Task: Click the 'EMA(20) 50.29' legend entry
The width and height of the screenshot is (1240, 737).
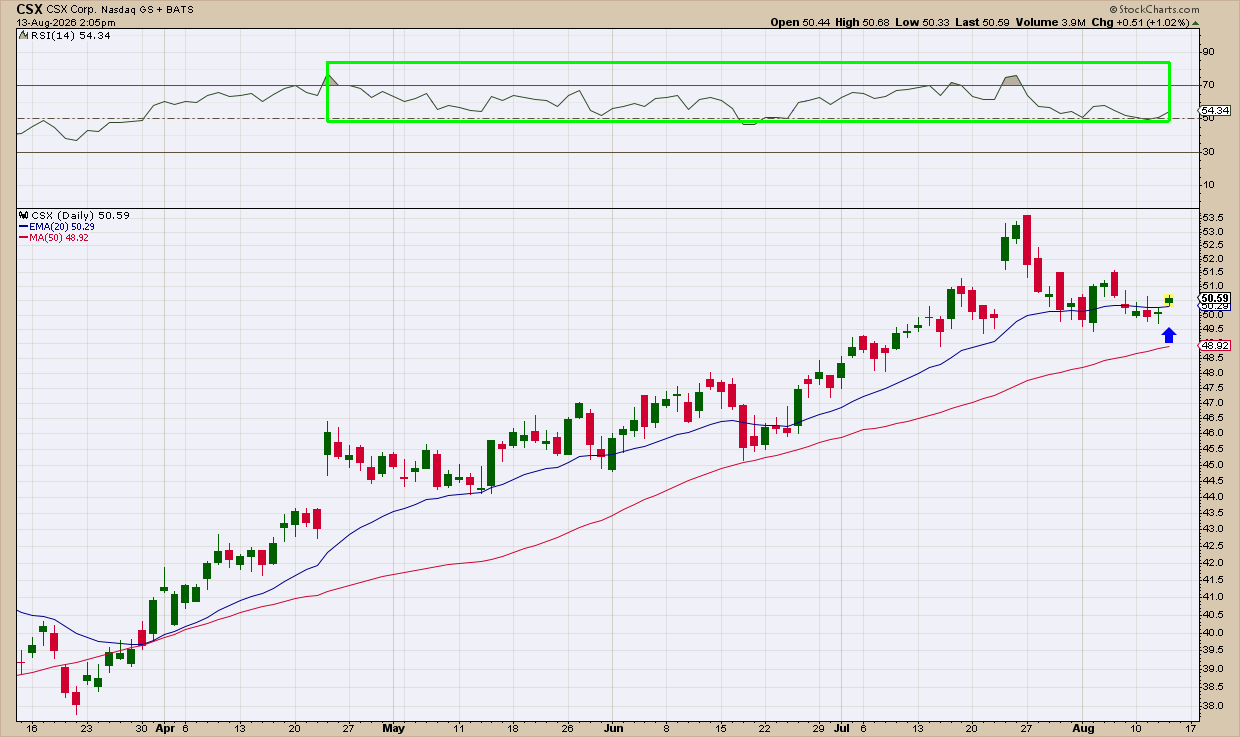Action: point(61,227)
